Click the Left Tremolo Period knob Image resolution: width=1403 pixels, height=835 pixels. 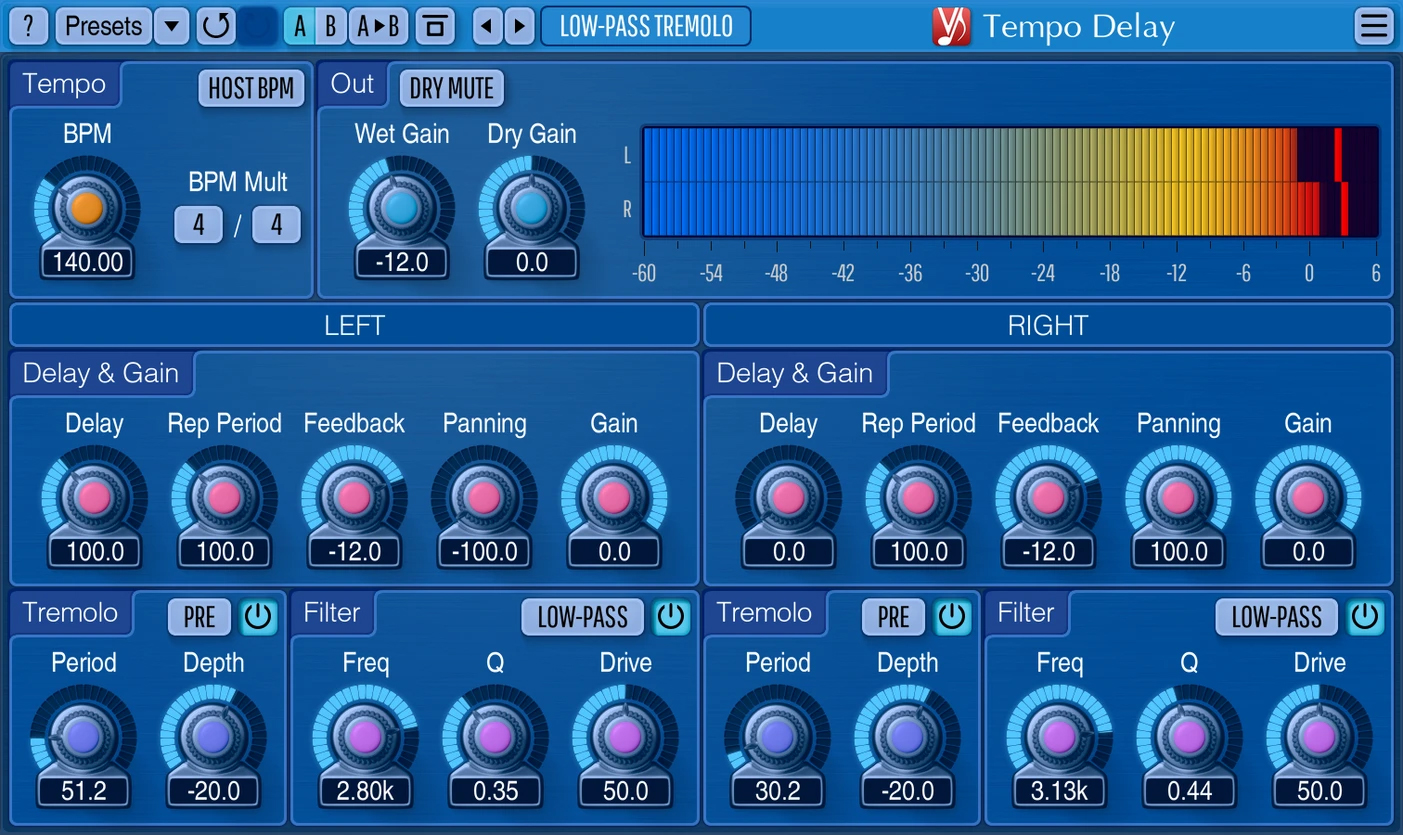coord(83,737)
